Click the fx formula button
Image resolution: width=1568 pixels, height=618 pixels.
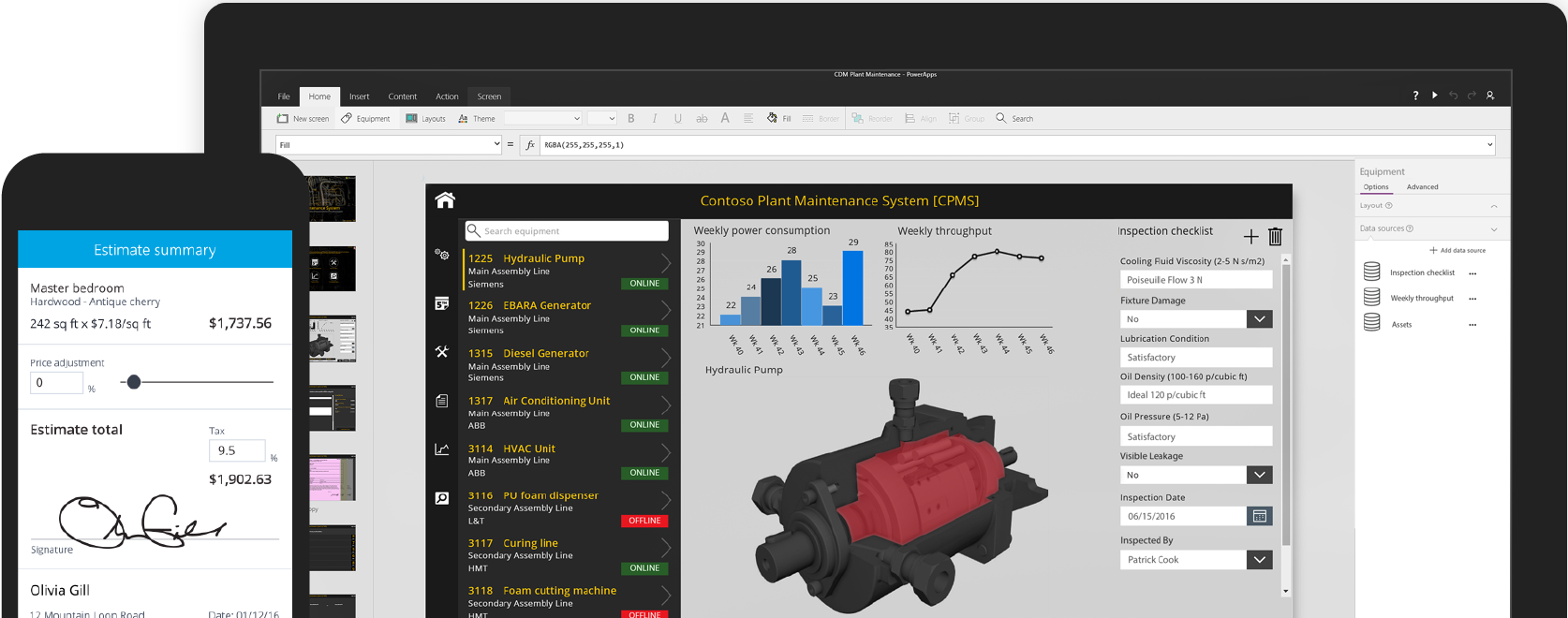click(530, 145)
